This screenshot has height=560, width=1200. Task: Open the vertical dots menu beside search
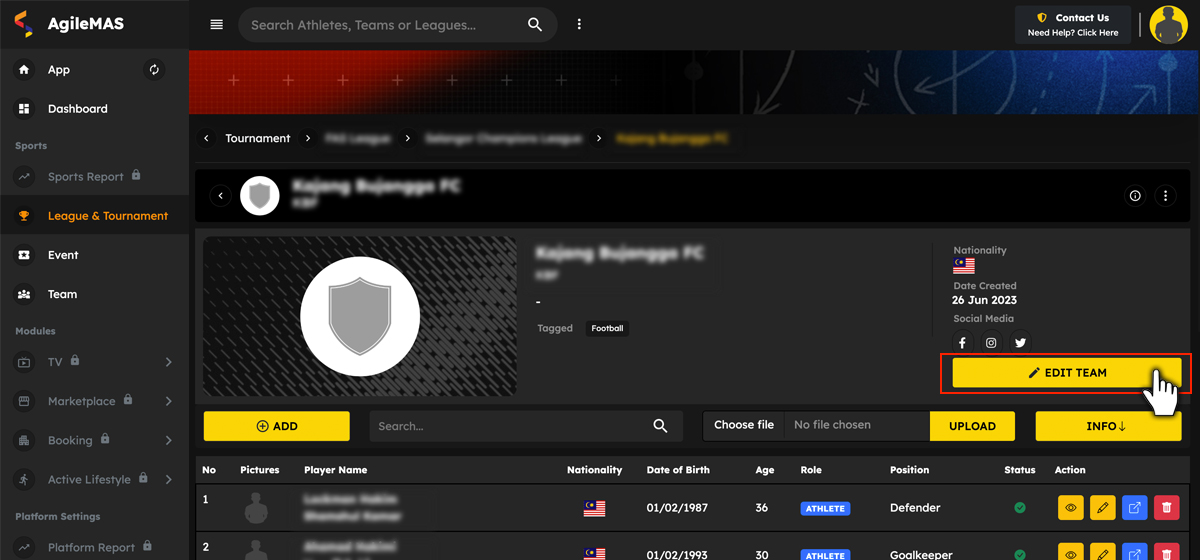tap(579, 25)
